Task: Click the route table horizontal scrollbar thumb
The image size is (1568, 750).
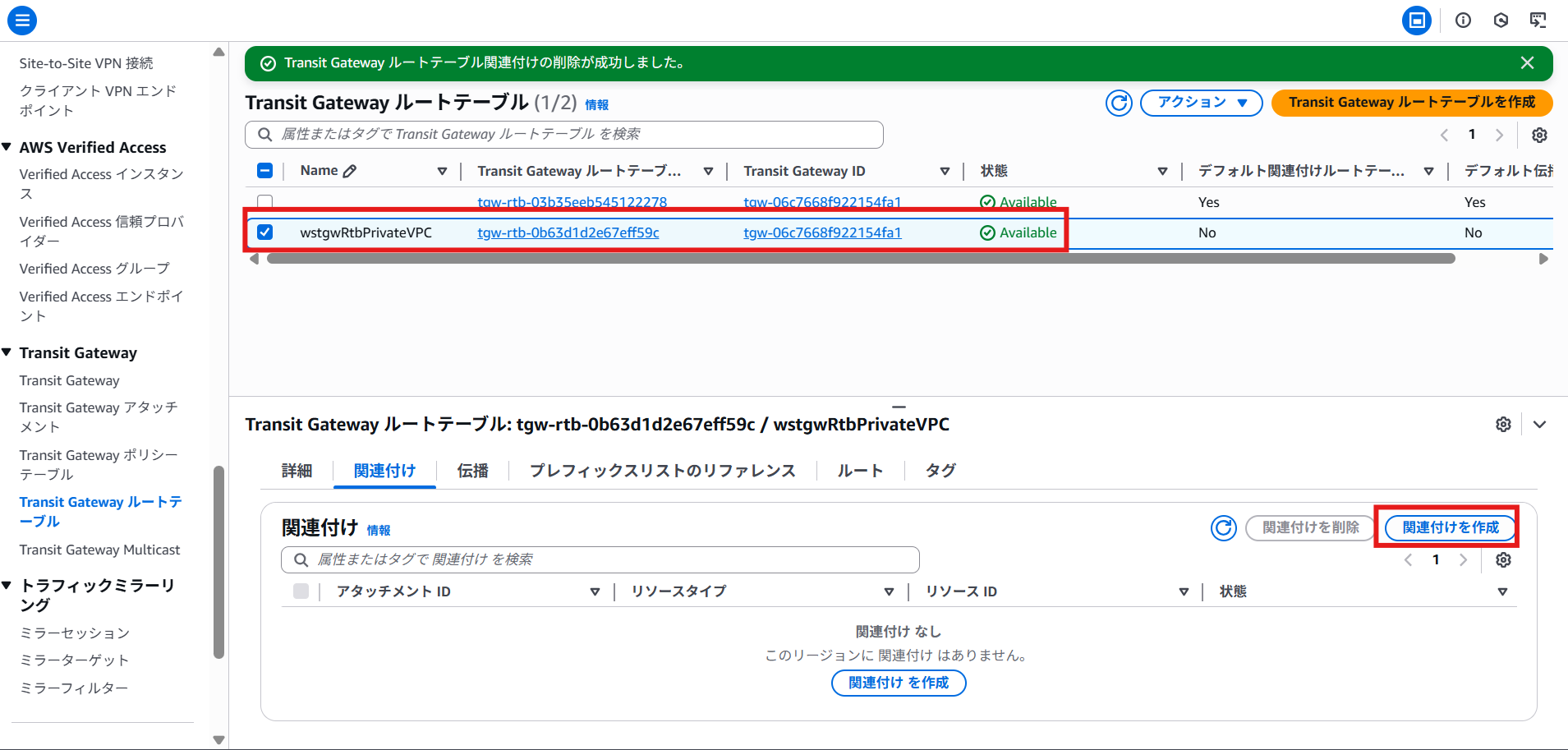Action: 861,259
